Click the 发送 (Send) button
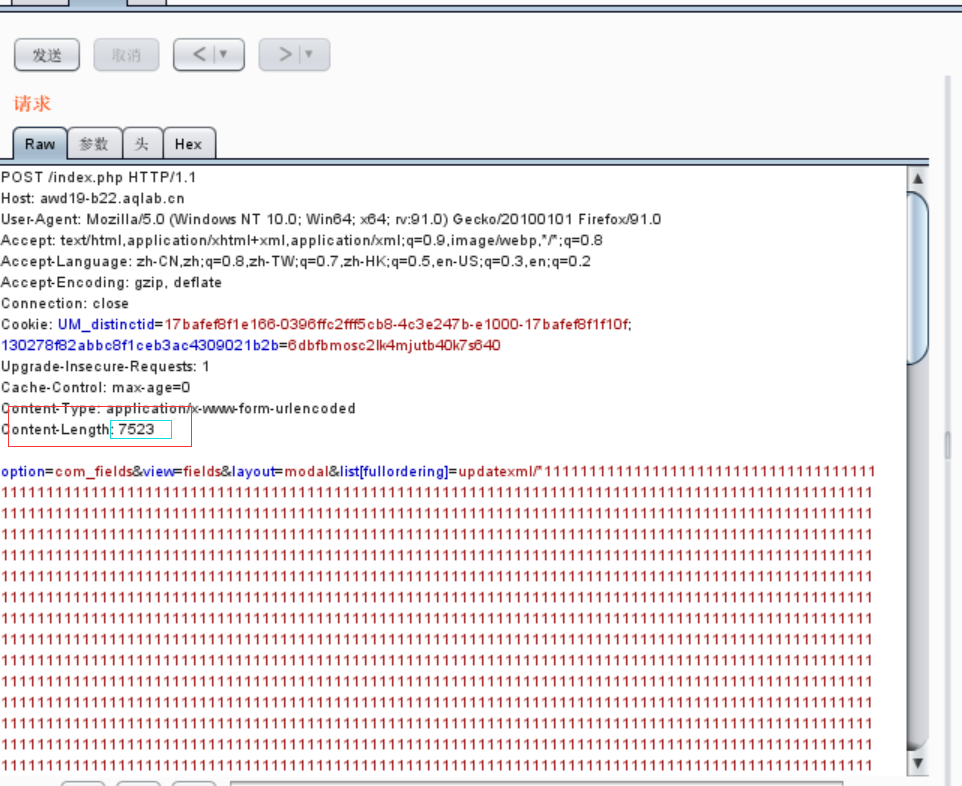The width and height of the screenshot is (962, 786). point(47,55)
